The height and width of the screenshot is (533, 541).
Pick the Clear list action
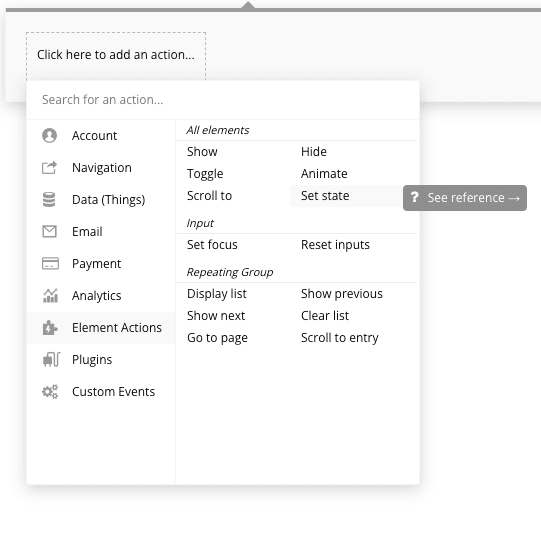coord(325,316)
